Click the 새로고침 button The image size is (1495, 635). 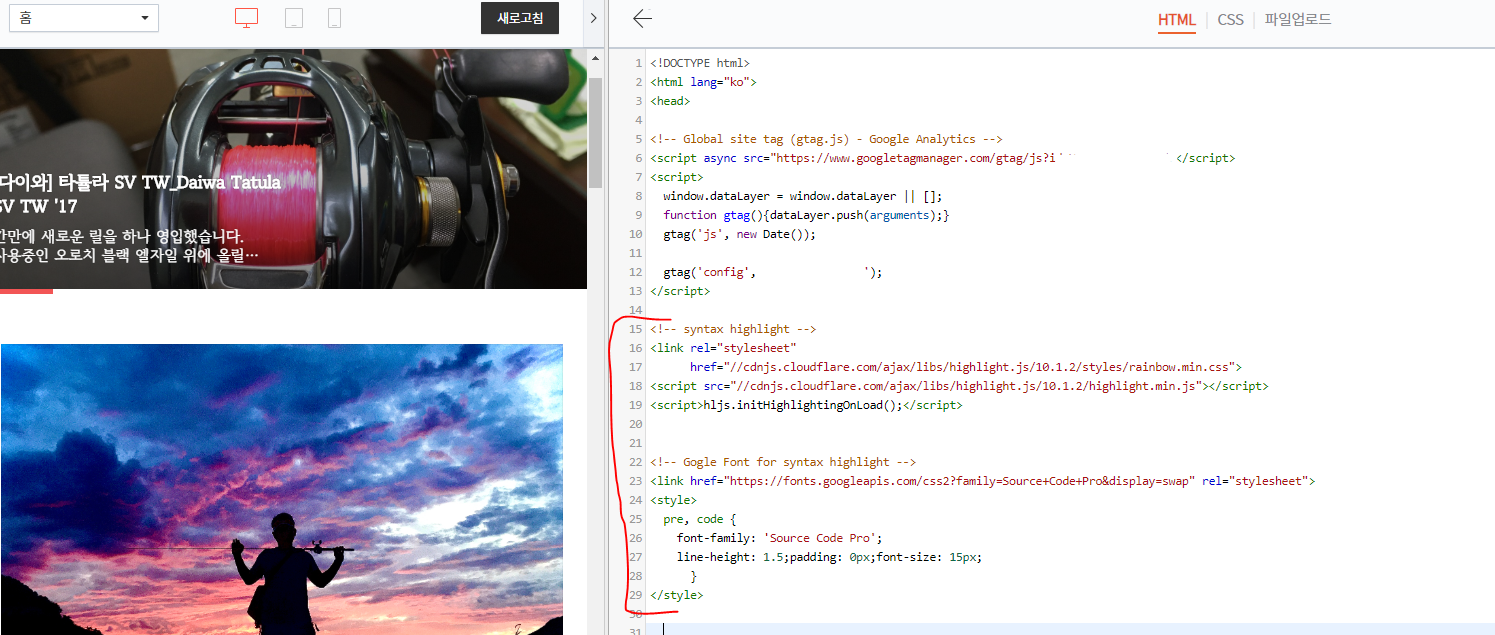520,18
